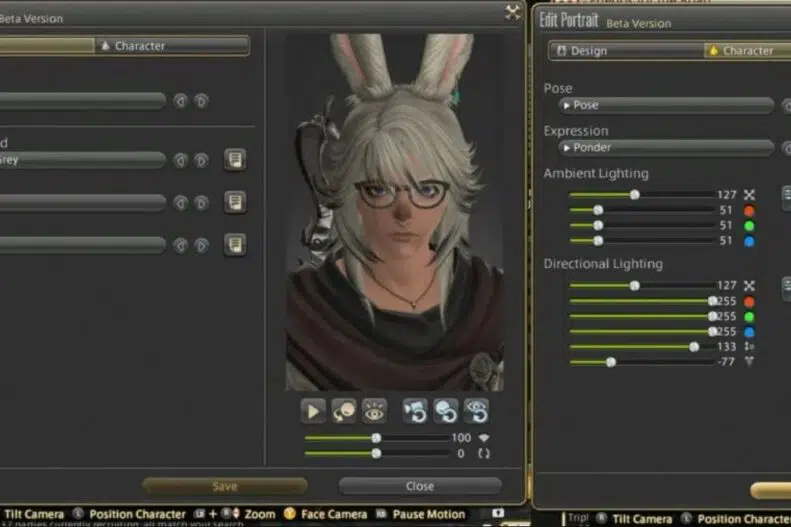Click the face-with-arrow icon beside play
Viewport: 791px width, 527px height.
coord(344,411)
